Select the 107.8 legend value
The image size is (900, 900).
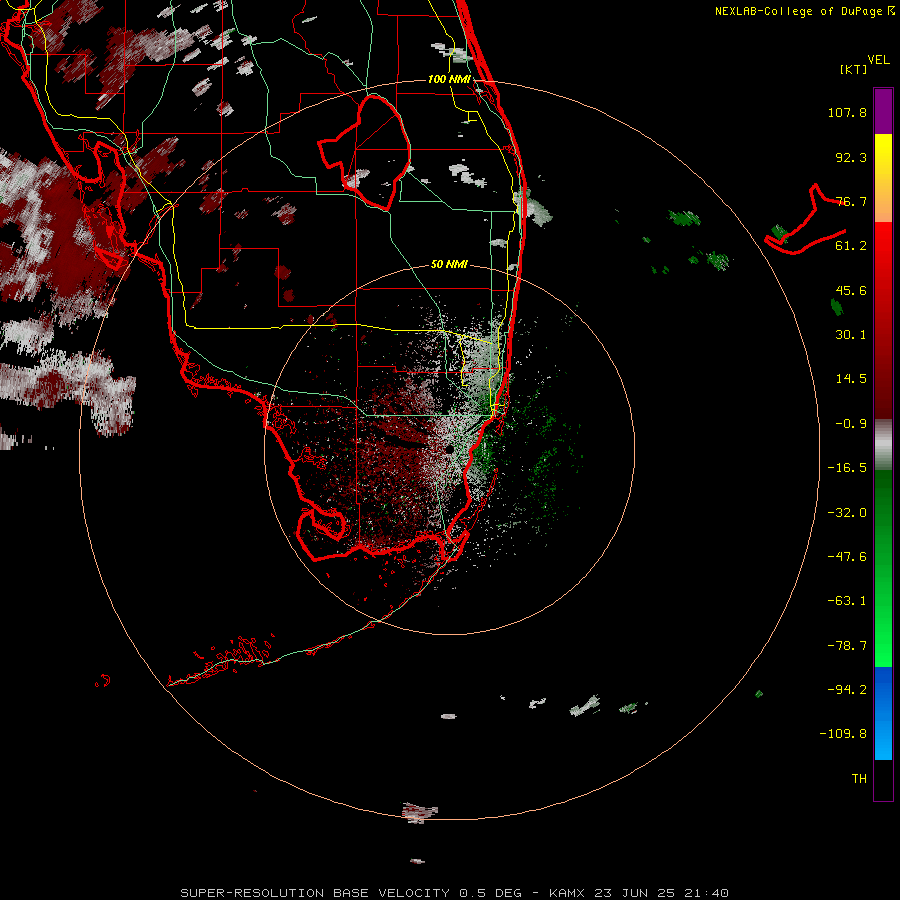[847, 112]
